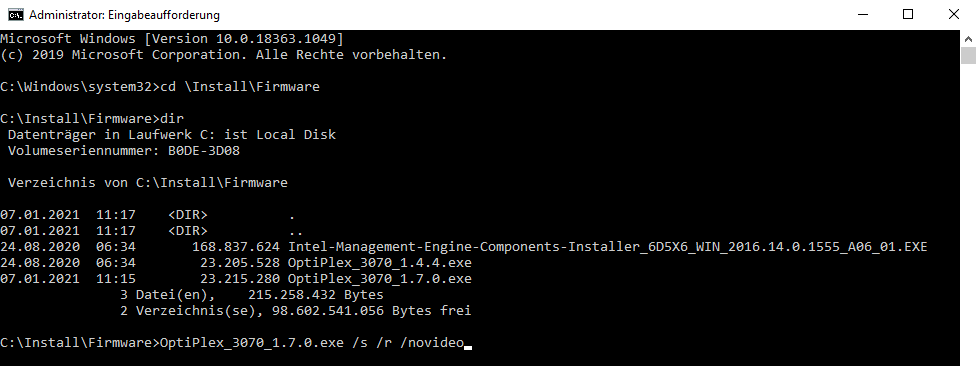This screenshot has width=977, height=366.
Task: Open the Command Prompt system menu icon
Action: coord(16,14)
